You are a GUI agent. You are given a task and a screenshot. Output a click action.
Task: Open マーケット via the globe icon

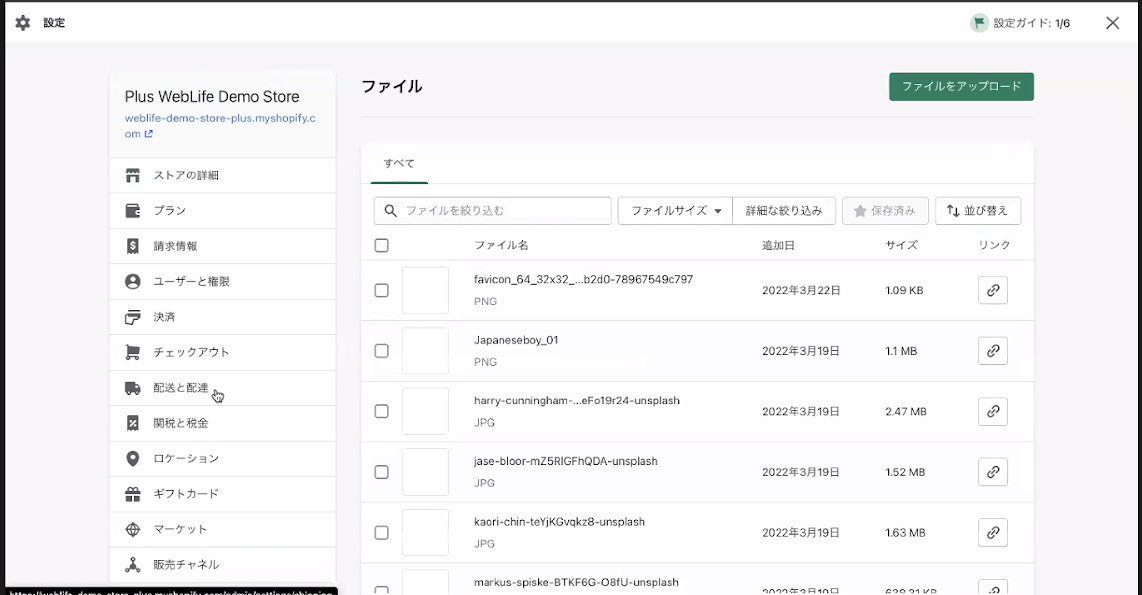135,529
